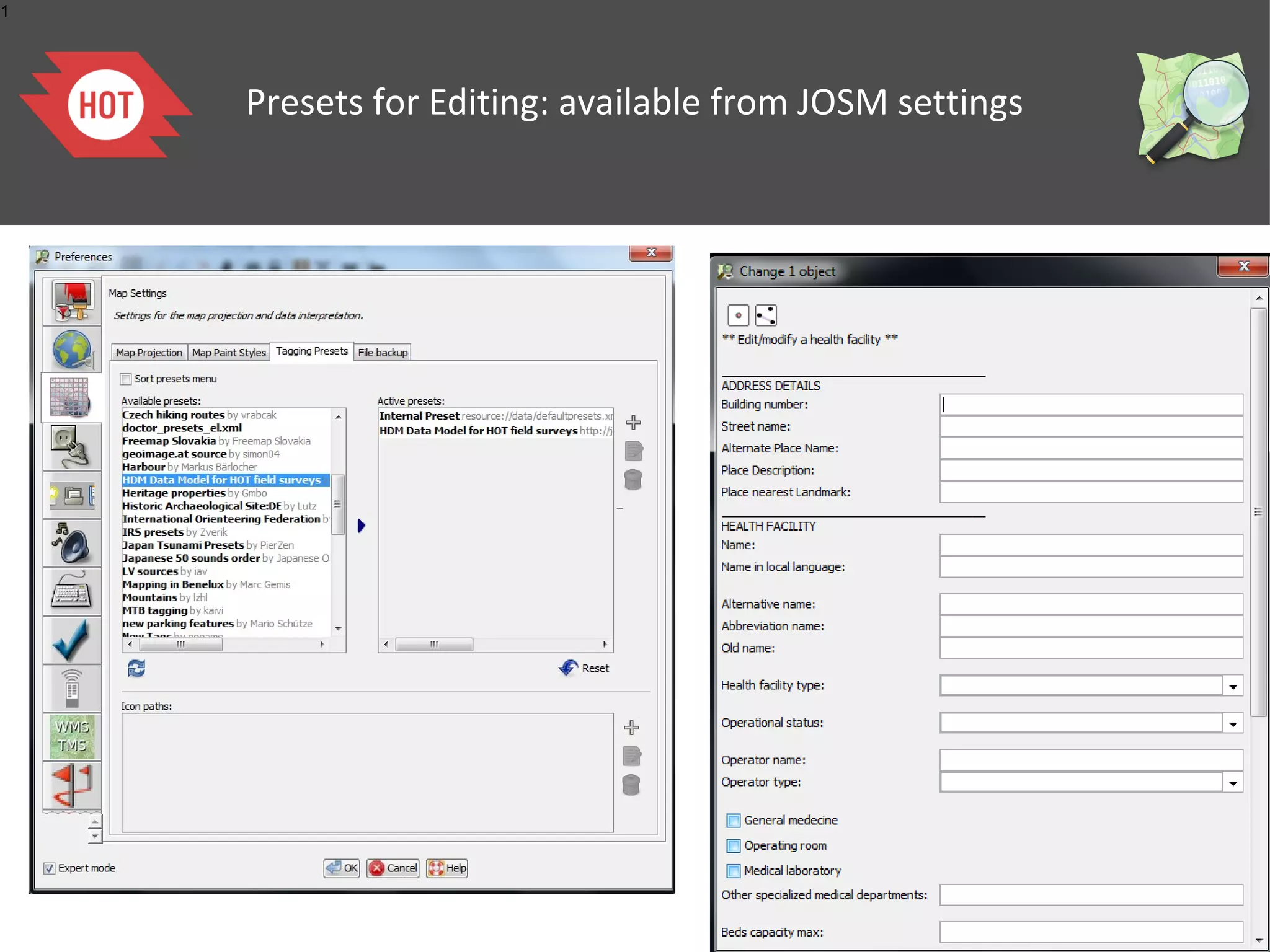Screen dimensions: 1270x952
Task: Open the red signpost icon in sidebar
Action: pos(73,785)
